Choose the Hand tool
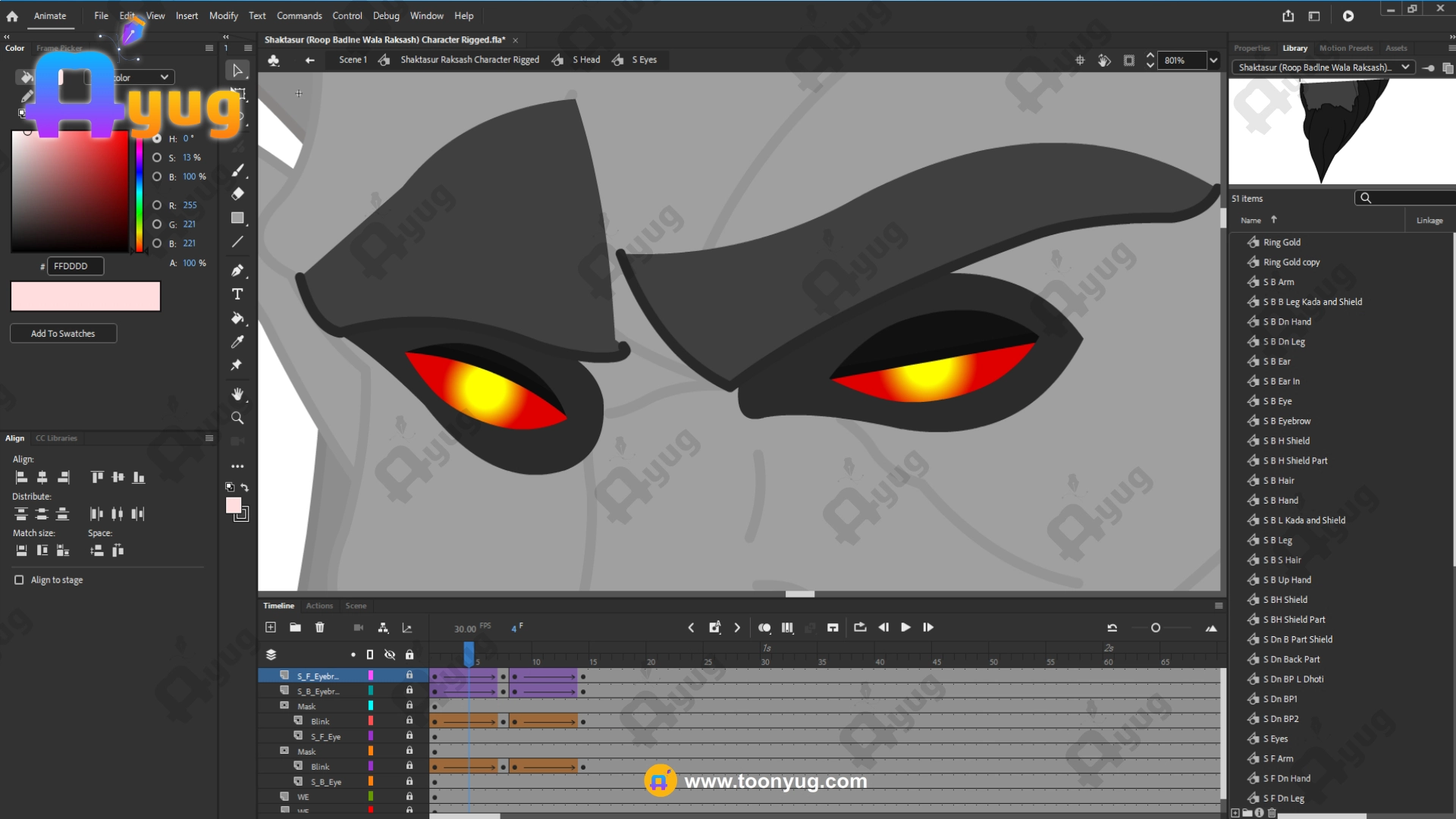This screenshot has height=819, width=1456. pyautogui.click(x=237, y=394)
